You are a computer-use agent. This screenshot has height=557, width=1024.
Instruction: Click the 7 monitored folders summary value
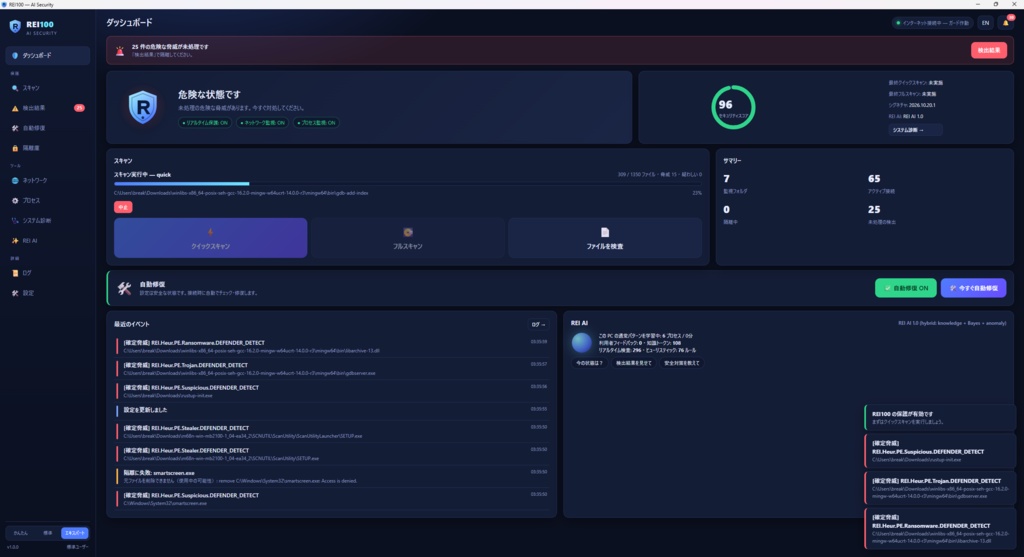727,178
